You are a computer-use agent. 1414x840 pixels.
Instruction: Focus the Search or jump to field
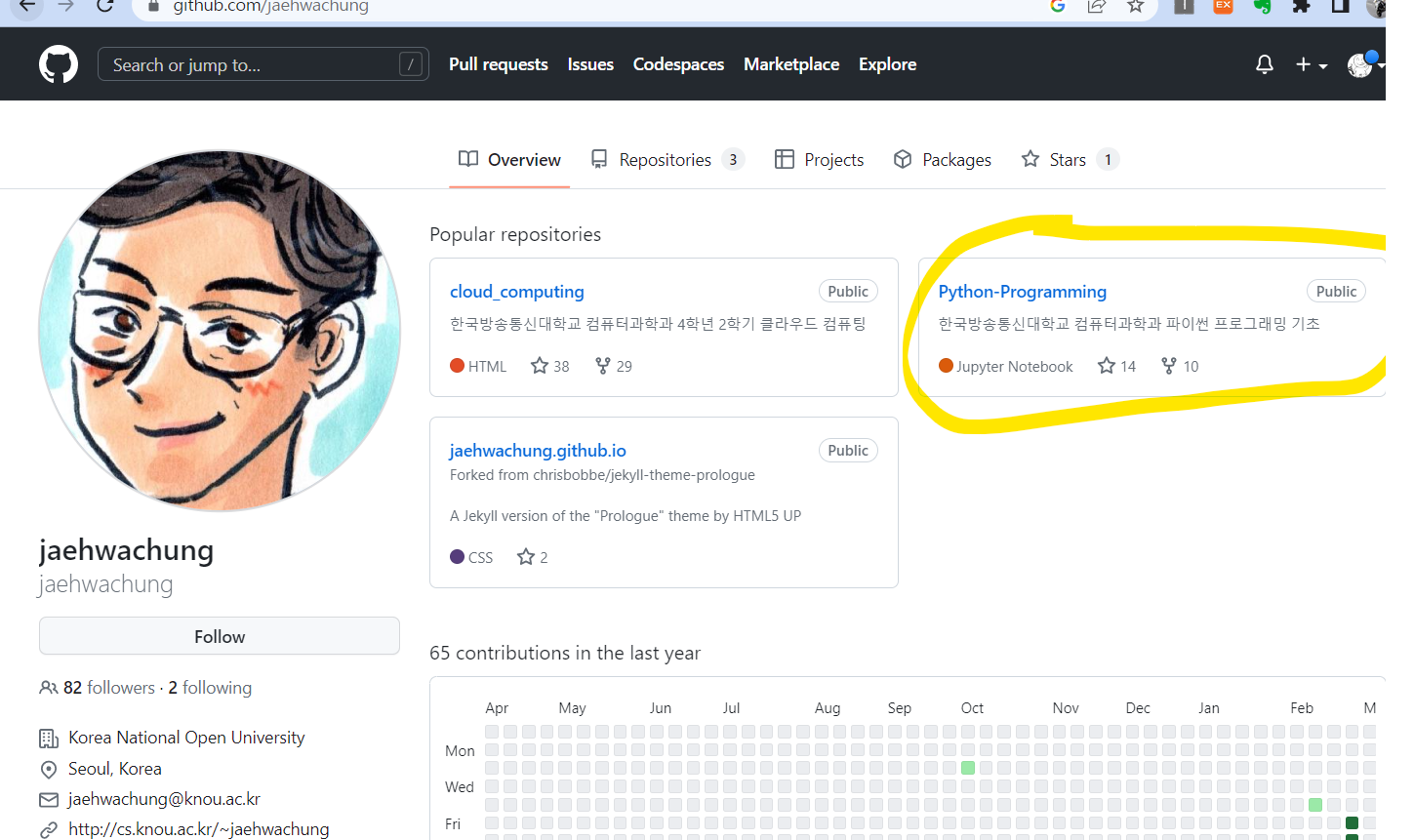click(x=263, y=64)
